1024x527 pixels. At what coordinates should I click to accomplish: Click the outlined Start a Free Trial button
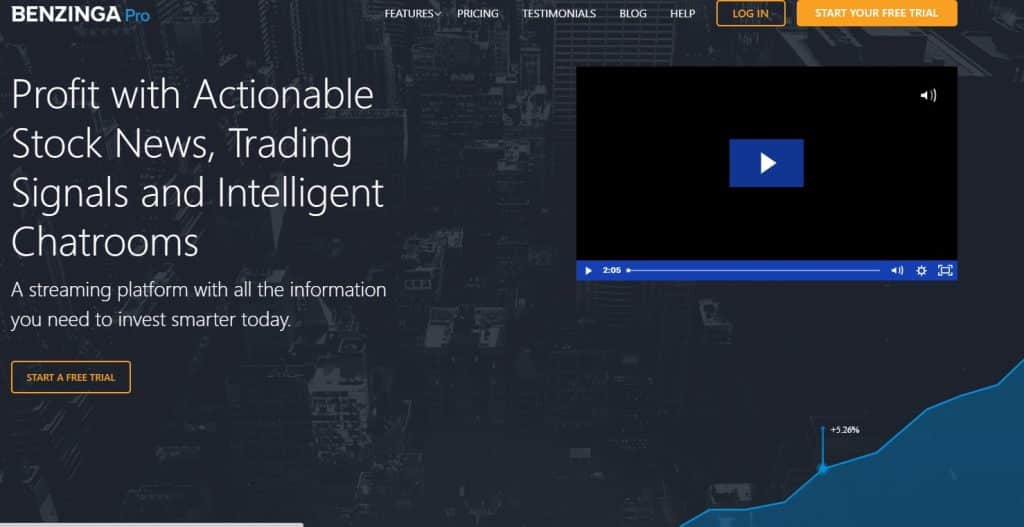(71, 377)
